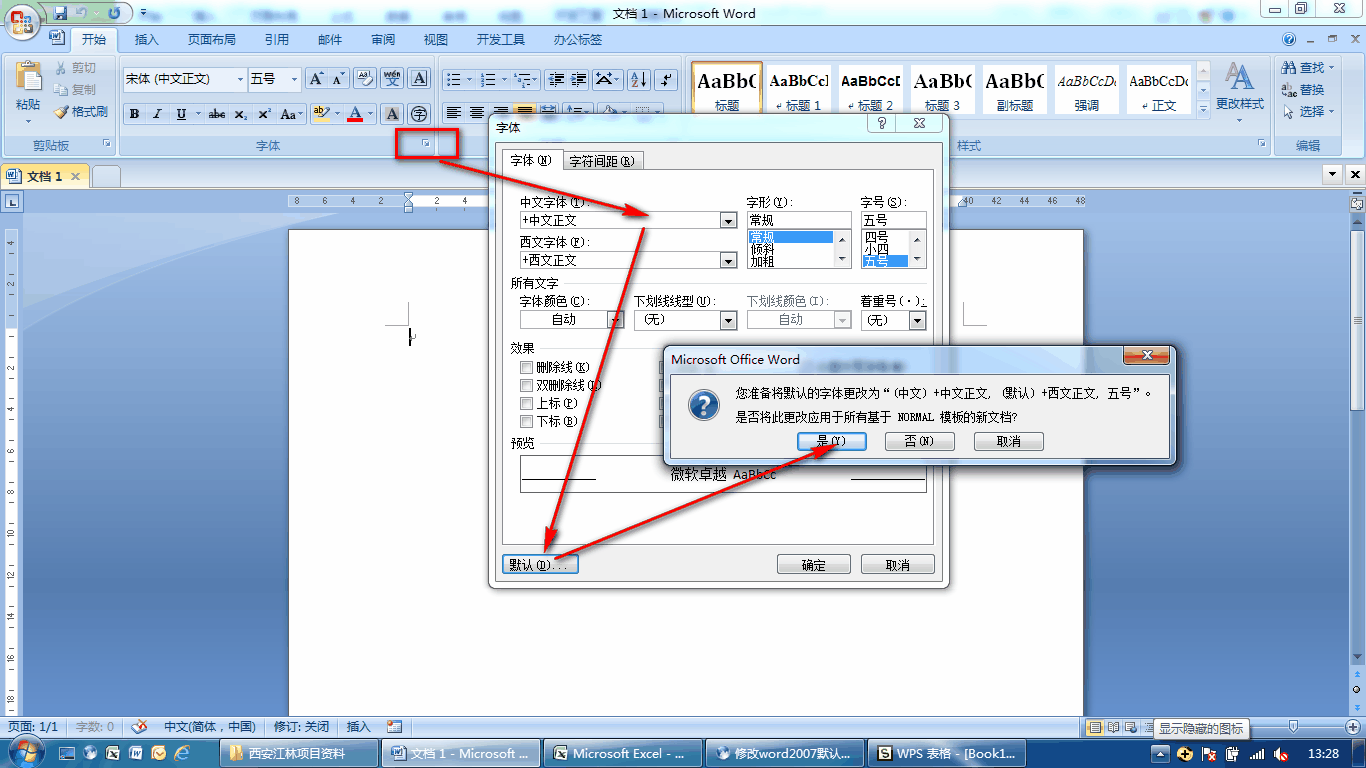Apply red font color with the A button
The image size is (1366, 768).
tap(355, 114)
